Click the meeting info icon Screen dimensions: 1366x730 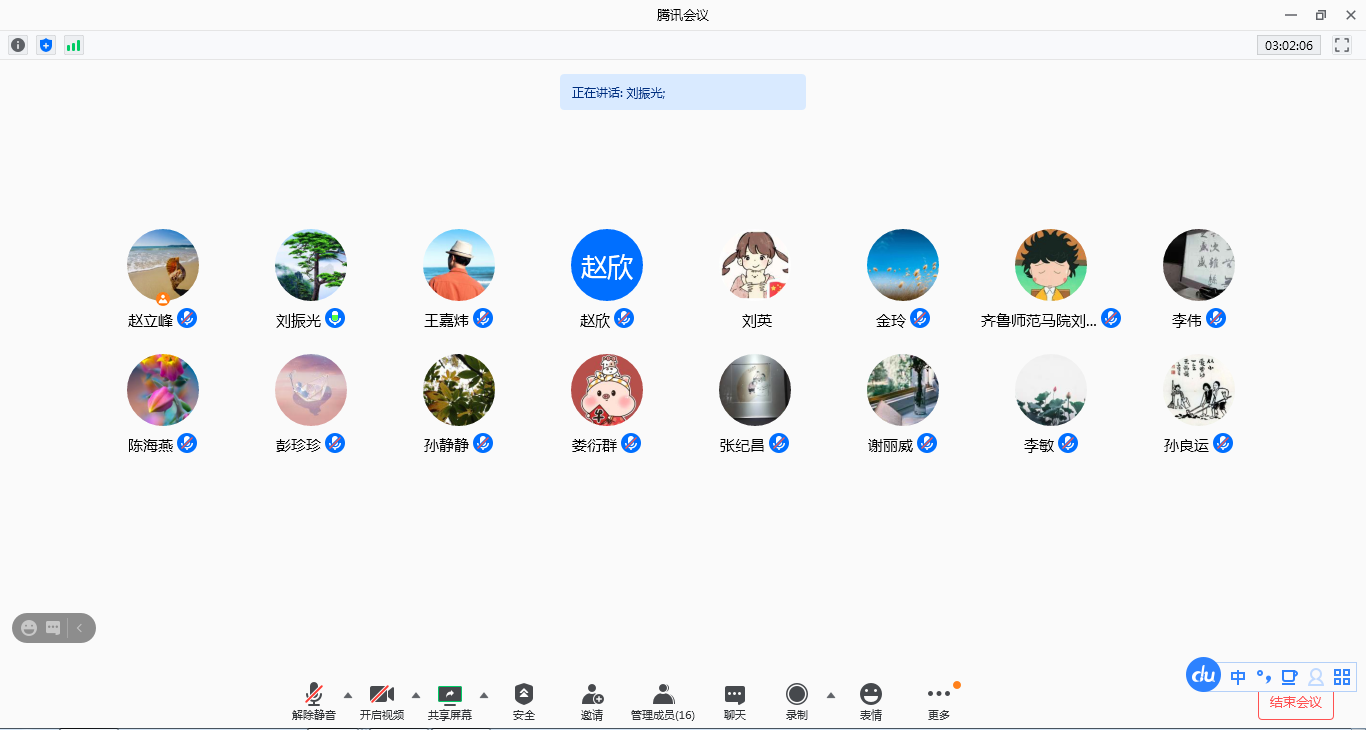pos(18,45)
